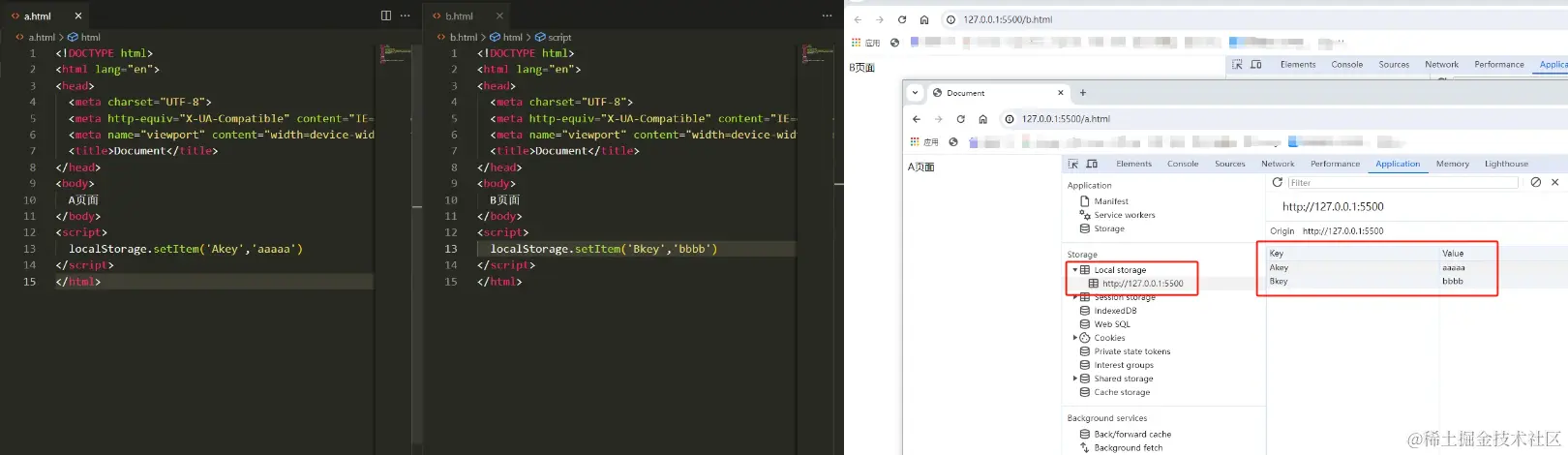Viewport: 1568px width, 455px height.
Task: Expand the Shared storage tree node
Action: pyautogui.click(x=1074, y=379)
